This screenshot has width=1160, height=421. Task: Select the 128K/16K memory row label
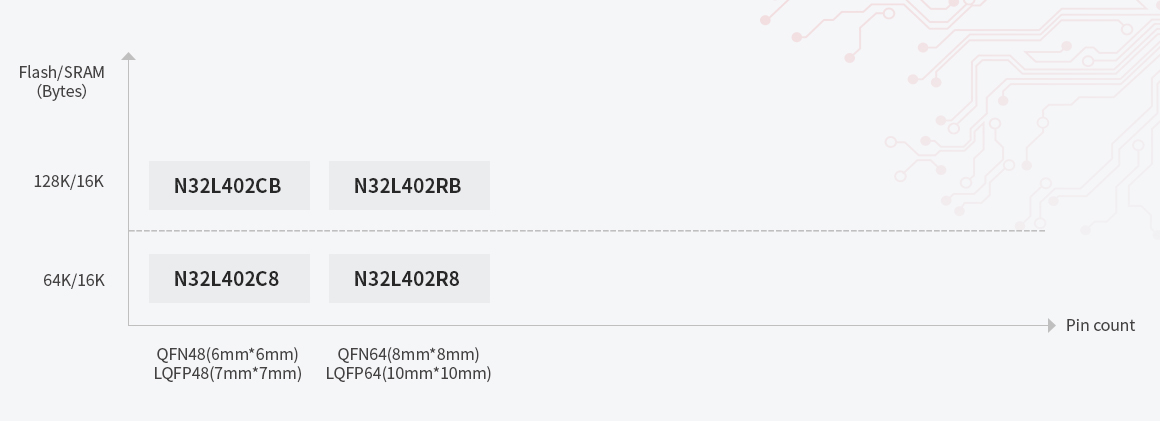click(69, 181)
